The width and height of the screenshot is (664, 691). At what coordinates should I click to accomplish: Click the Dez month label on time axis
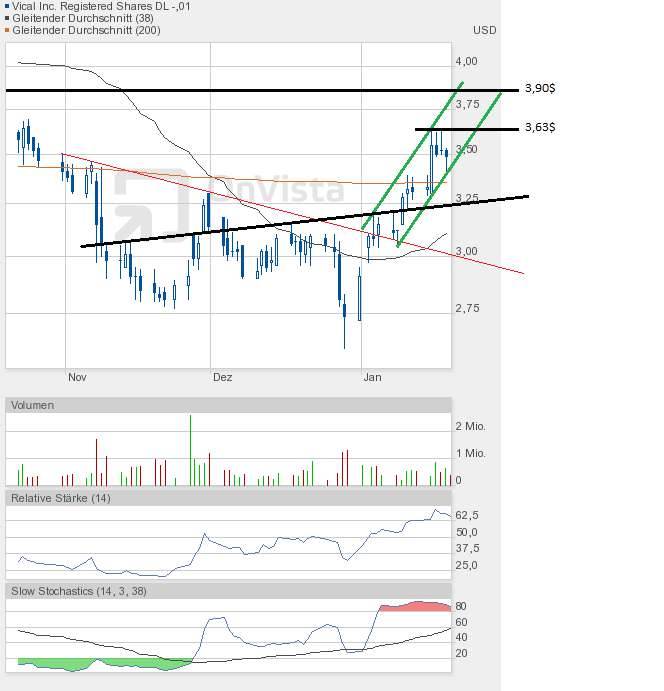coord(222,378)
